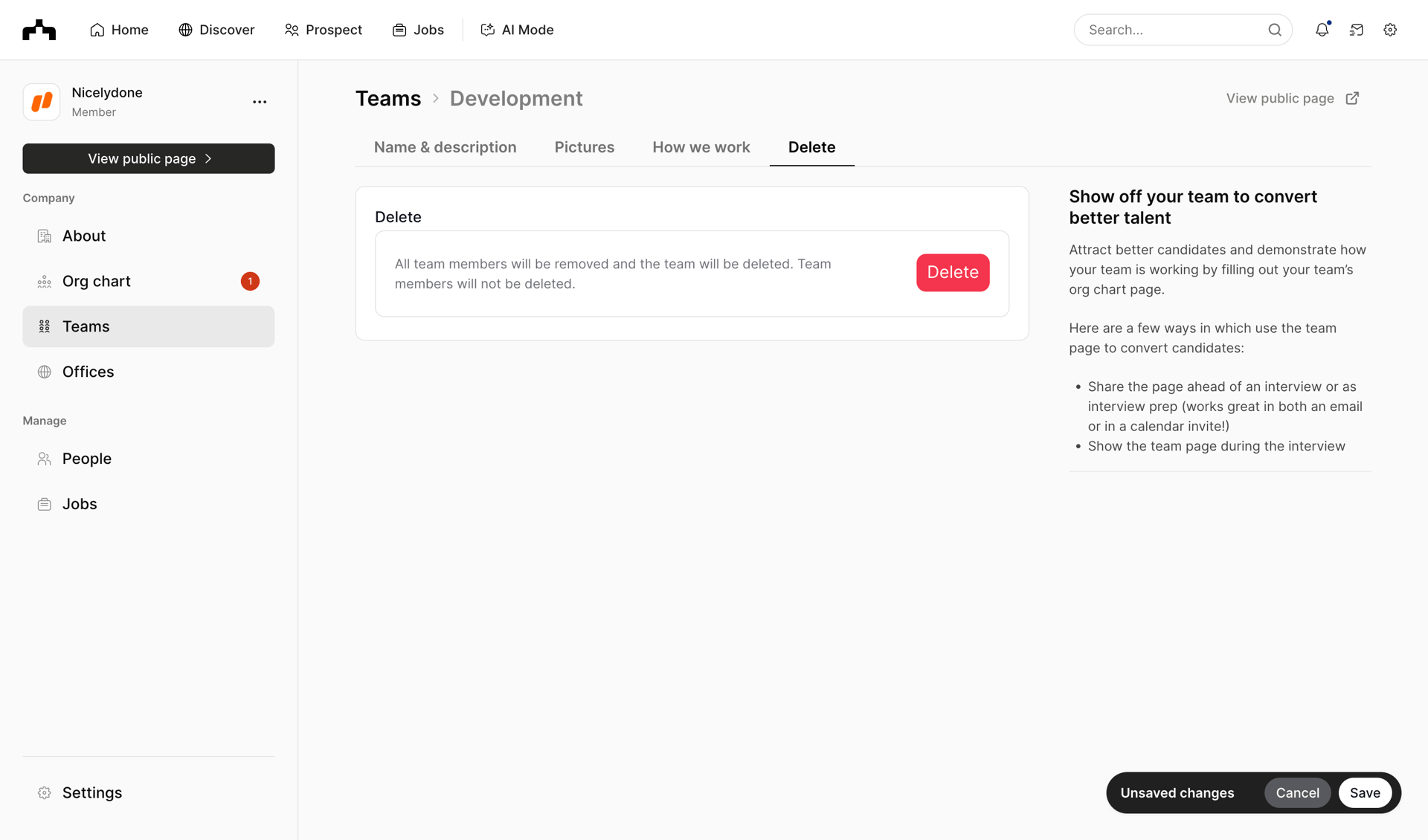Click the red Delete button

953,272
